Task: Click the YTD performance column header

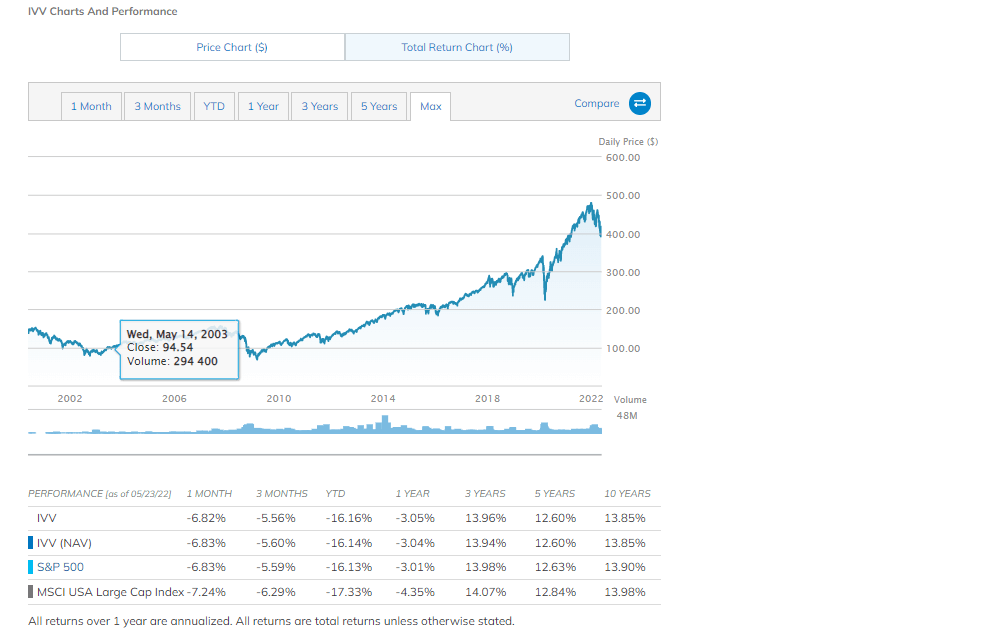Action: [x=335, y=494]
